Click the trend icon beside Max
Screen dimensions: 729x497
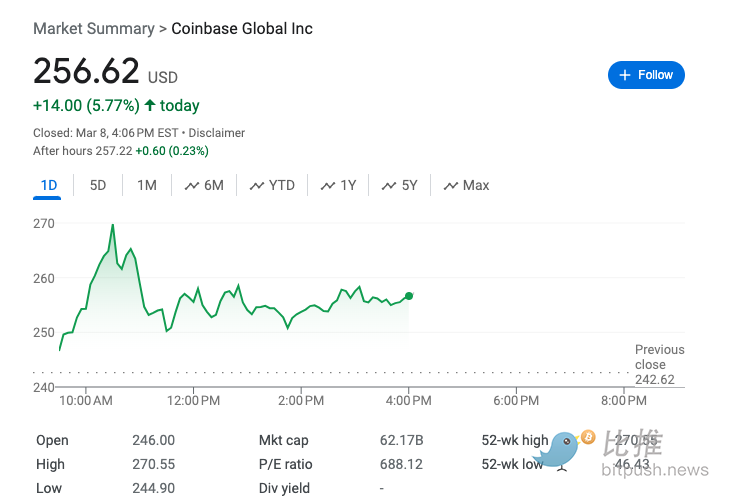(451, 186)
